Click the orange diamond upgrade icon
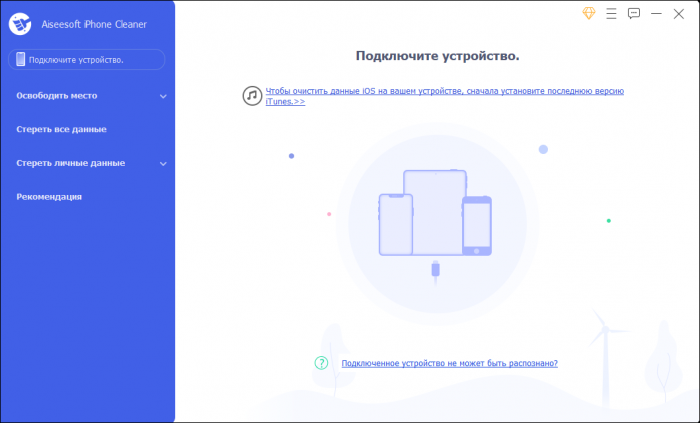This screenshot has height=423, width=700. pyautogui.click(x=589, y=13)
